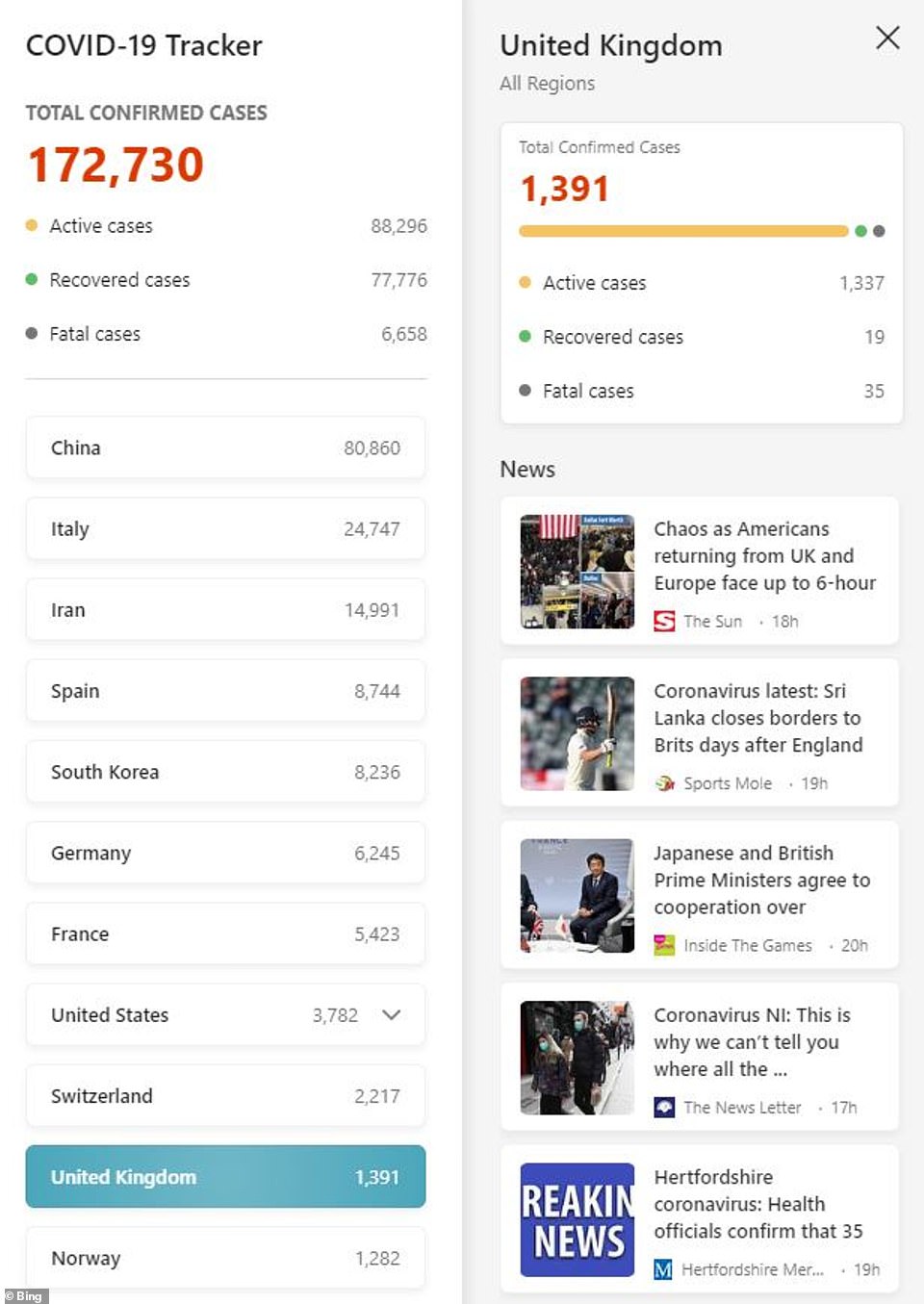Screen dimensions: 924x1304
Task: Select the highlighted United Kingdom row
Action: pyautogui.click(x=225, y=1176)
